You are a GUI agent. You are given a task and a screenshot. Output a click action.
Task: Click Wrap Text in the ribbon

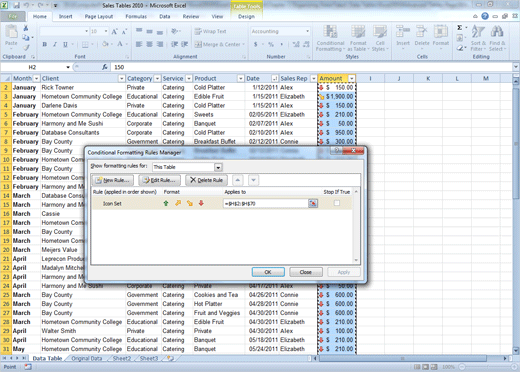click(x=211, y=31)
